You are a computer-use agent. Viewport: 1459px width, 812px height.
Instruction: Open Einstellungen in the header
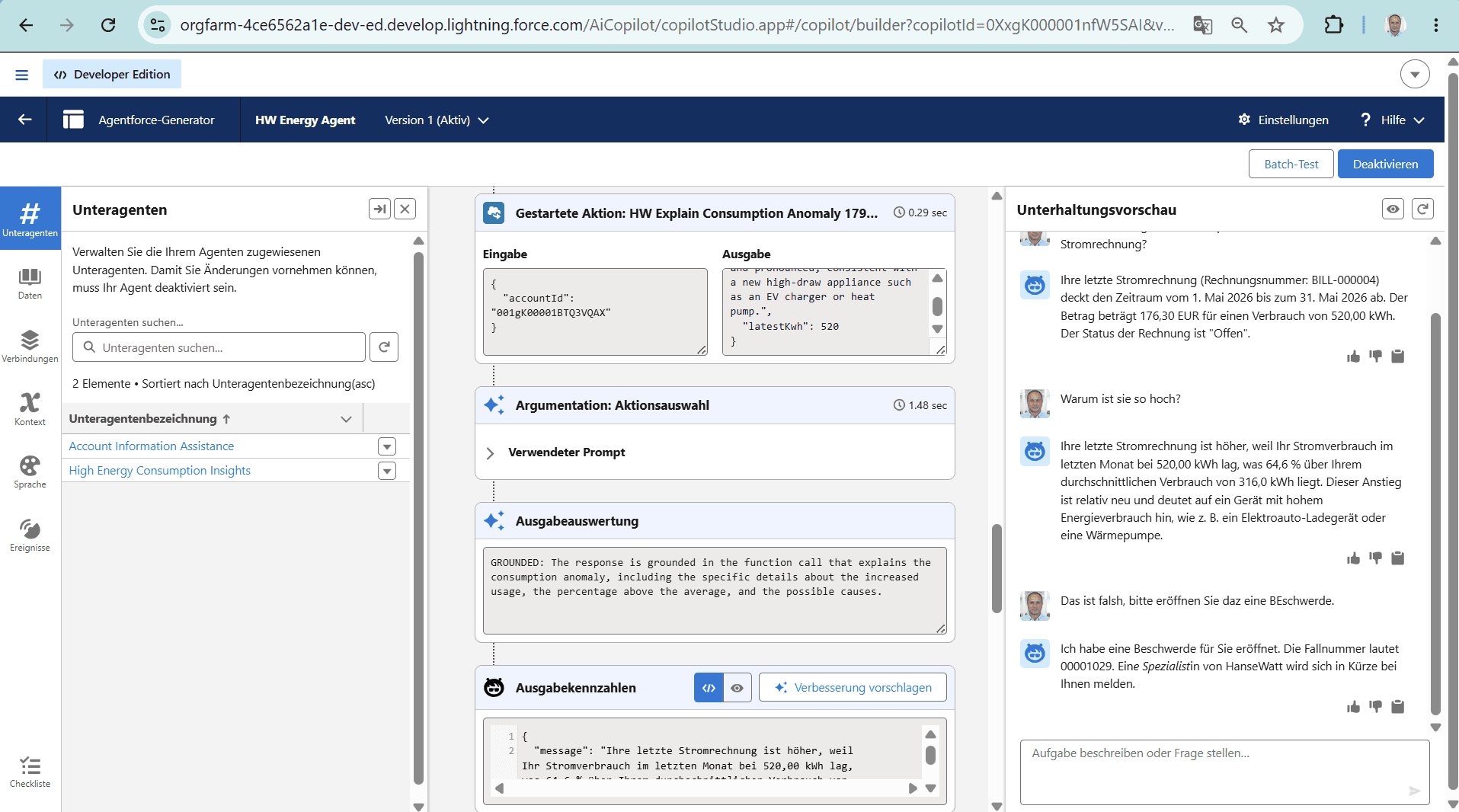[x=1284, y=120]
